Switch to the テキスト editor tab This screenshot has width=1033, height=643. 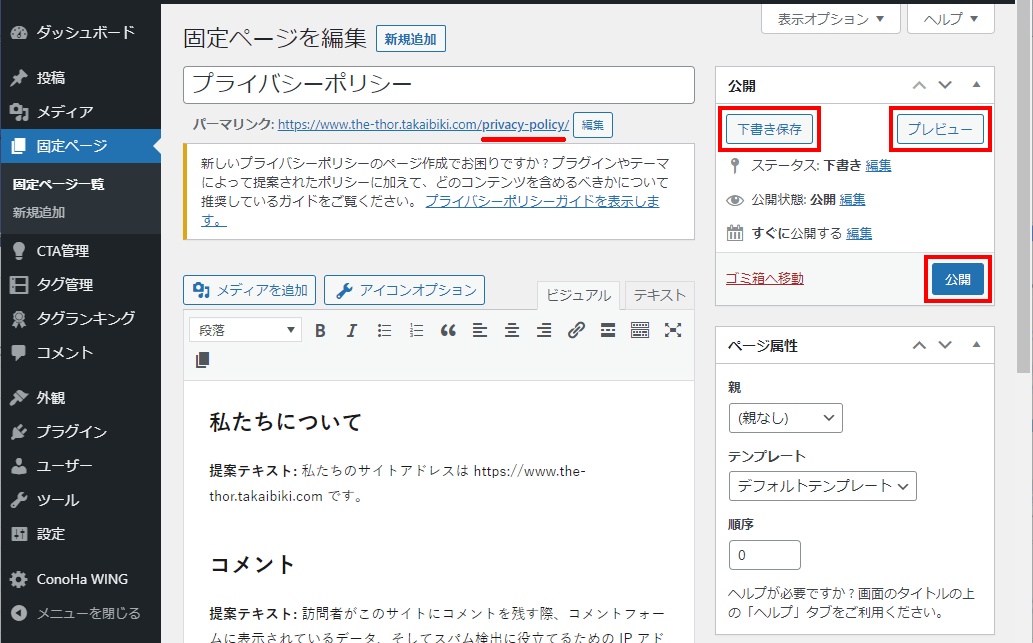click(x=659, y=295)
